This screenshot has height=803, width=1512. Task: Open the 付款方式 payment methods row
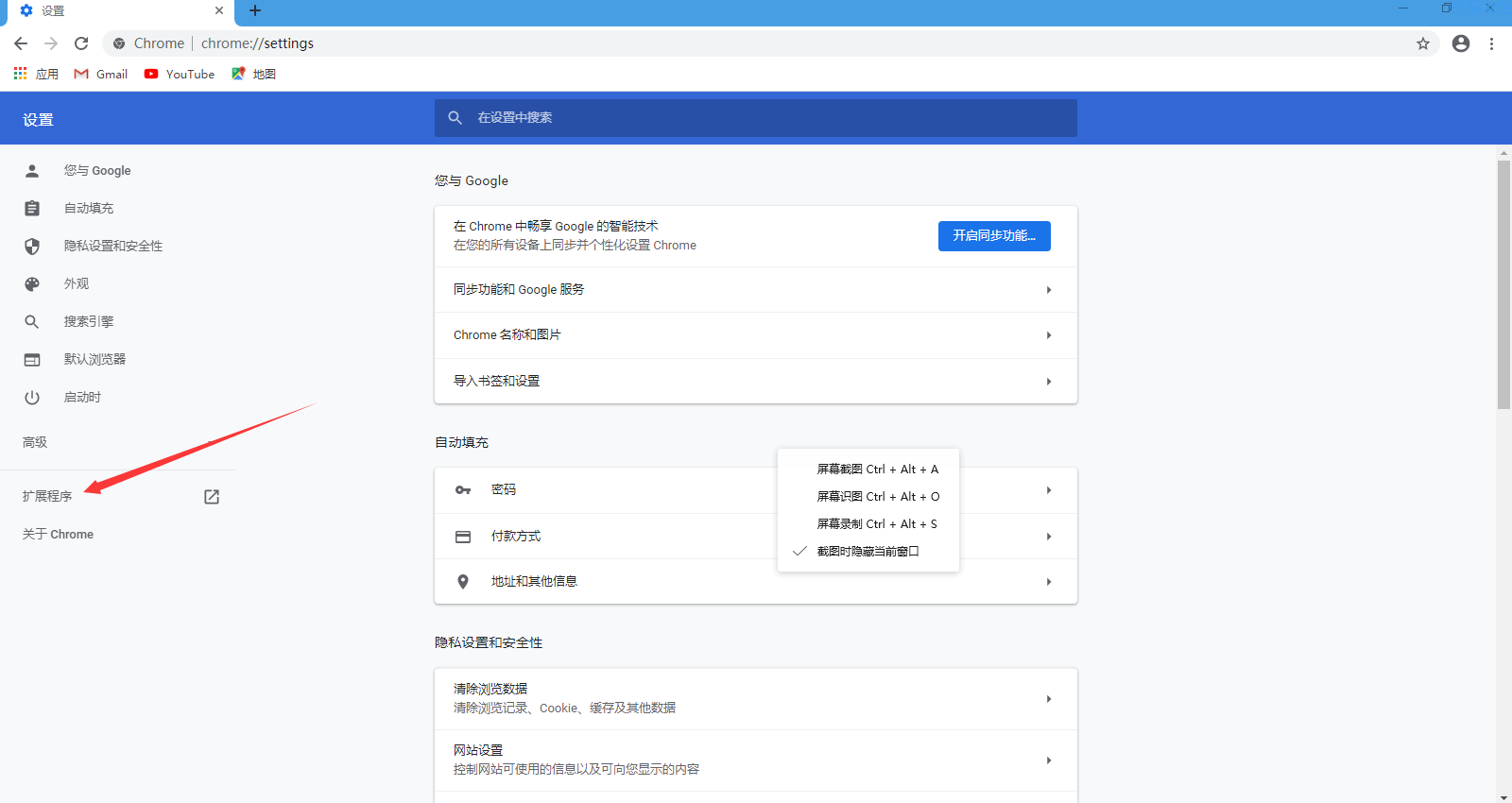756,537
